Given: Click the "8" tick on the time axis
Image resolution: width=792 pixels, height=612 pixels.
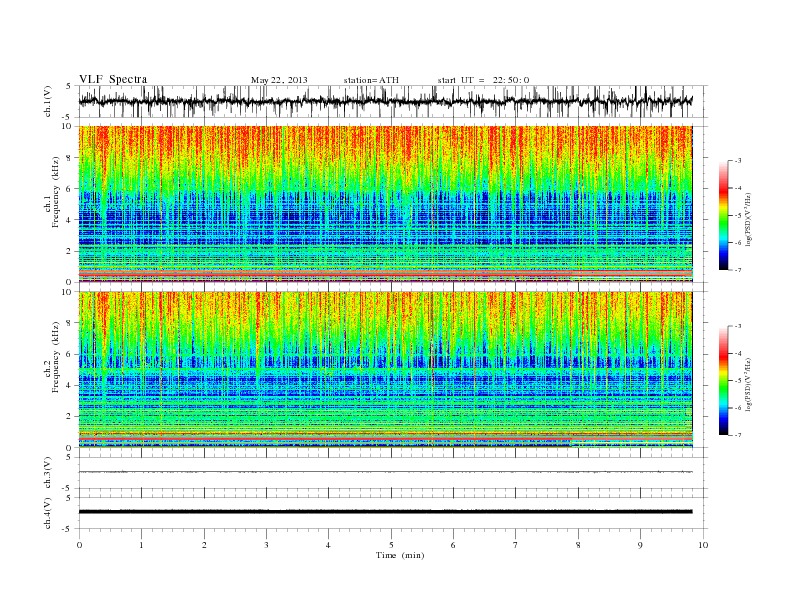Looking at the screenshot, I should click(x=578, y=545).
